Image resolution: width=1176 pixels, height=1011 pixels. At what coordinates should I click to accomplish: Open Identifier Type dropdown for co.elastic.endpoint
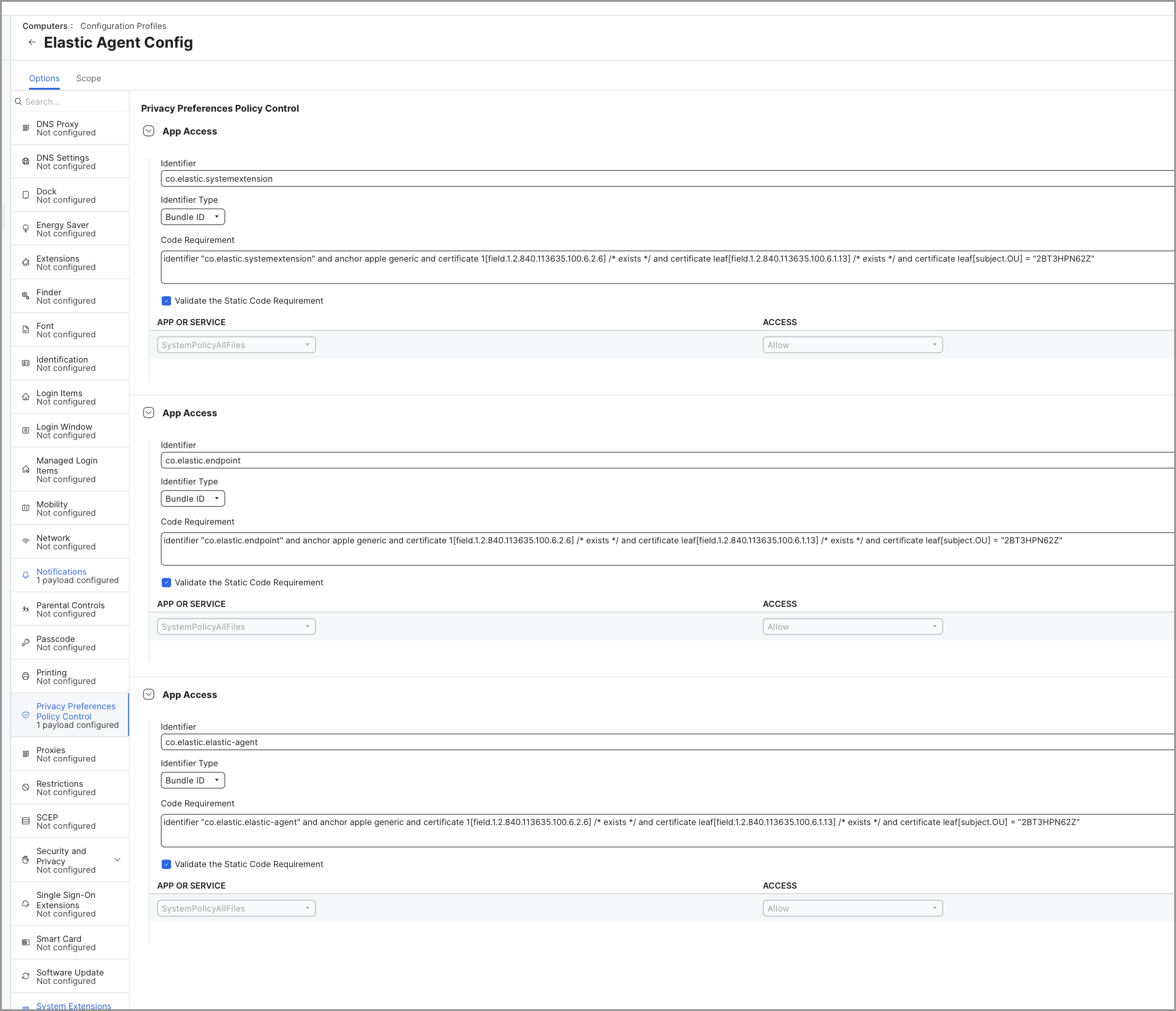pos(193,498)
